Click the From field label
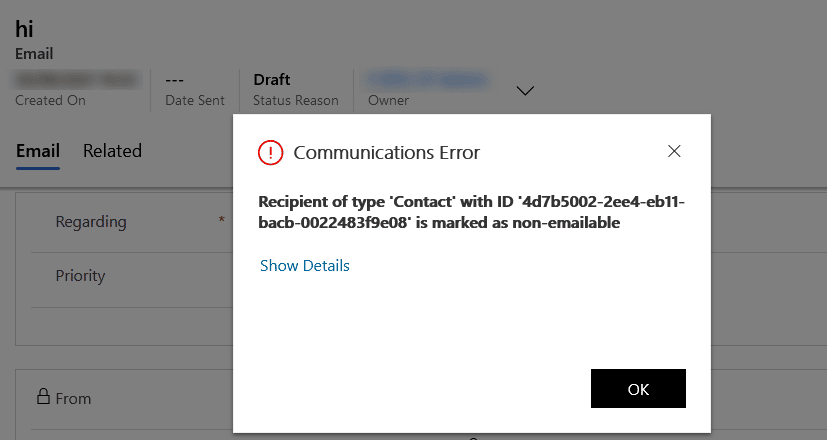The image size is (827, 440). pyautogui.click(x=73, y=398)
